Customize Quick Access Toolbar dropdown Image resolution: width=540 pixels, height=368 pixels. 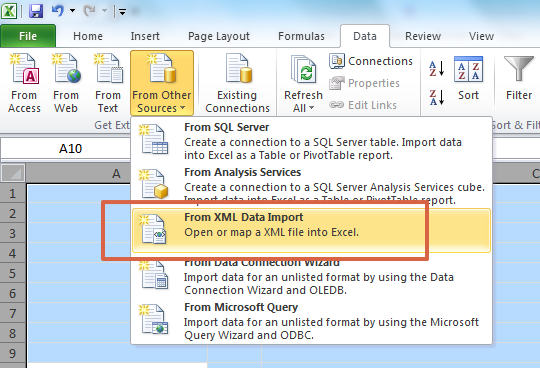tap(122, 12)
